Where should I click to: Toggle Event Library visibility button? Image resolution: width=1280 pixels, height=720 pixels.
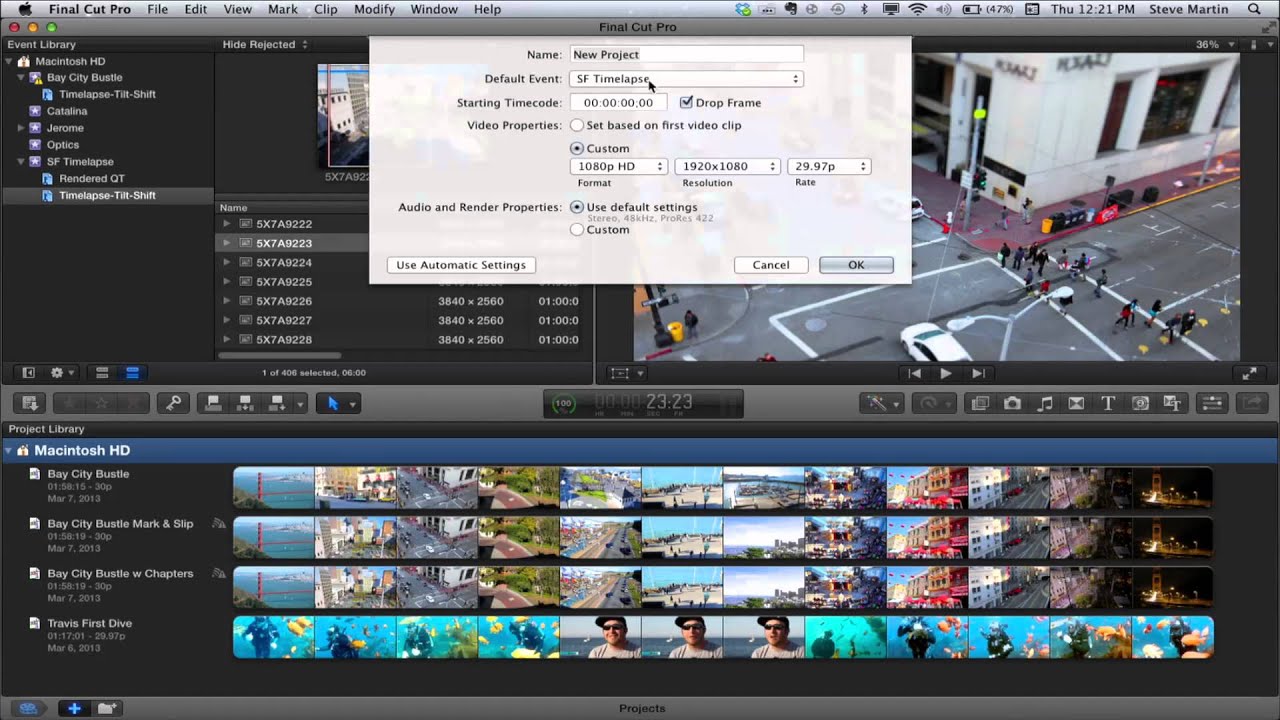tap(28, 373)
